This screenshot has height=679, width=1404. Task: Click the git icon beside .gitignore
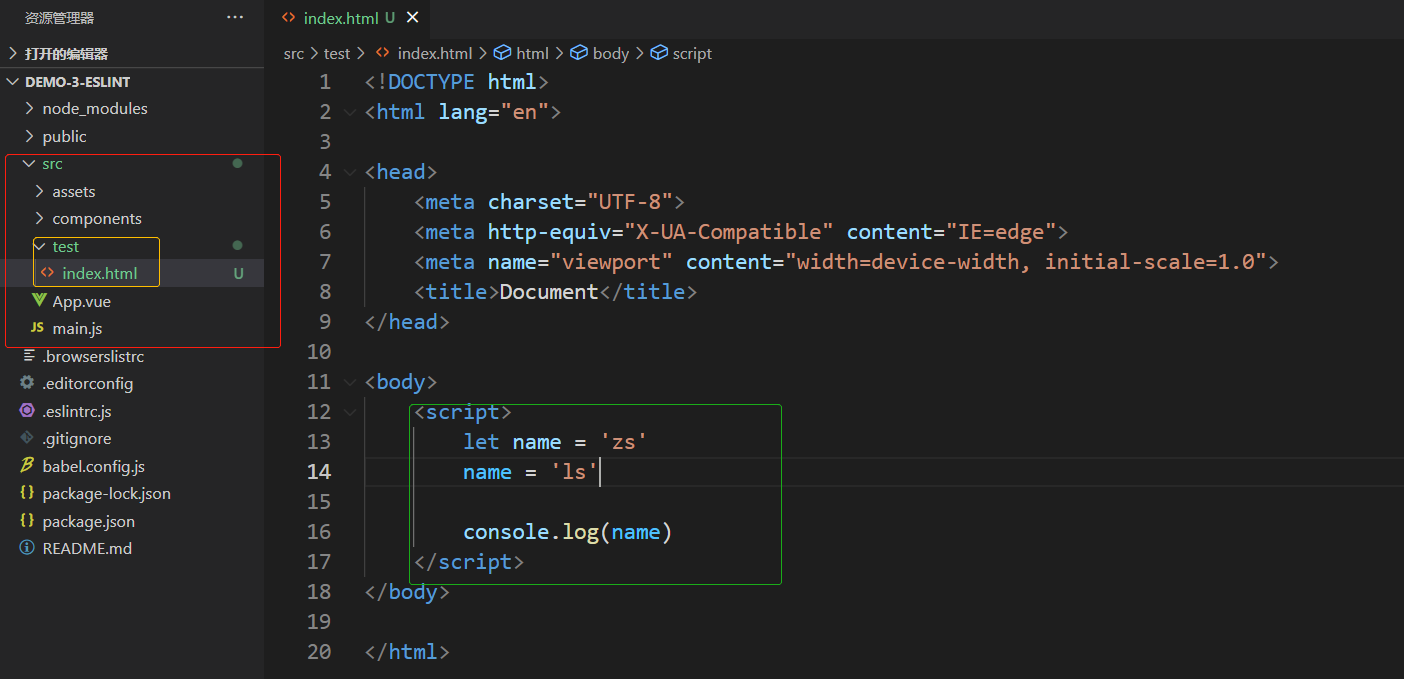(x=27, y=438)
